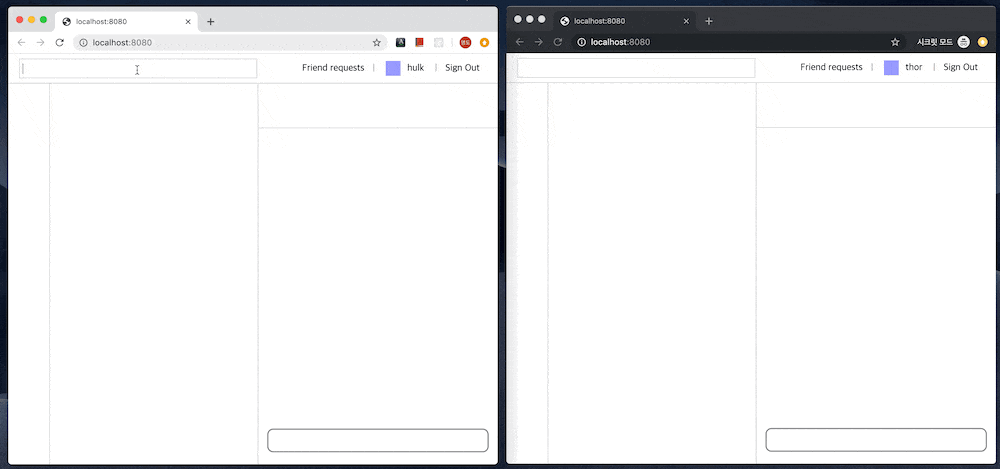Click the red book extension icon in the left toolbar
1000x469 pixels.
(x=419, y=43)
